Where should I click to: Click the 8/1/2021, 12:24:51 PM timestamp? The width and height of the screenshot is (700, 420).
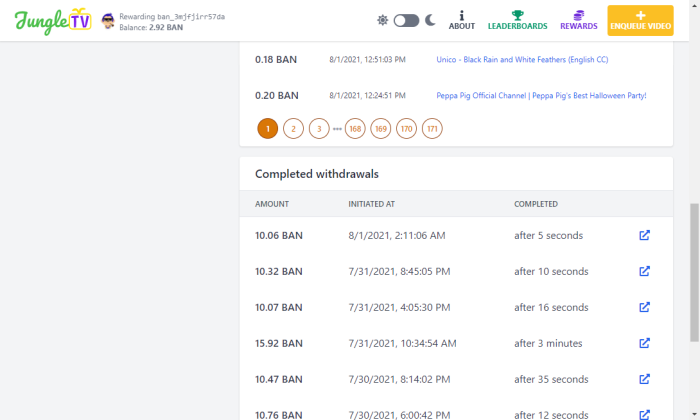[x=367, y=96]
